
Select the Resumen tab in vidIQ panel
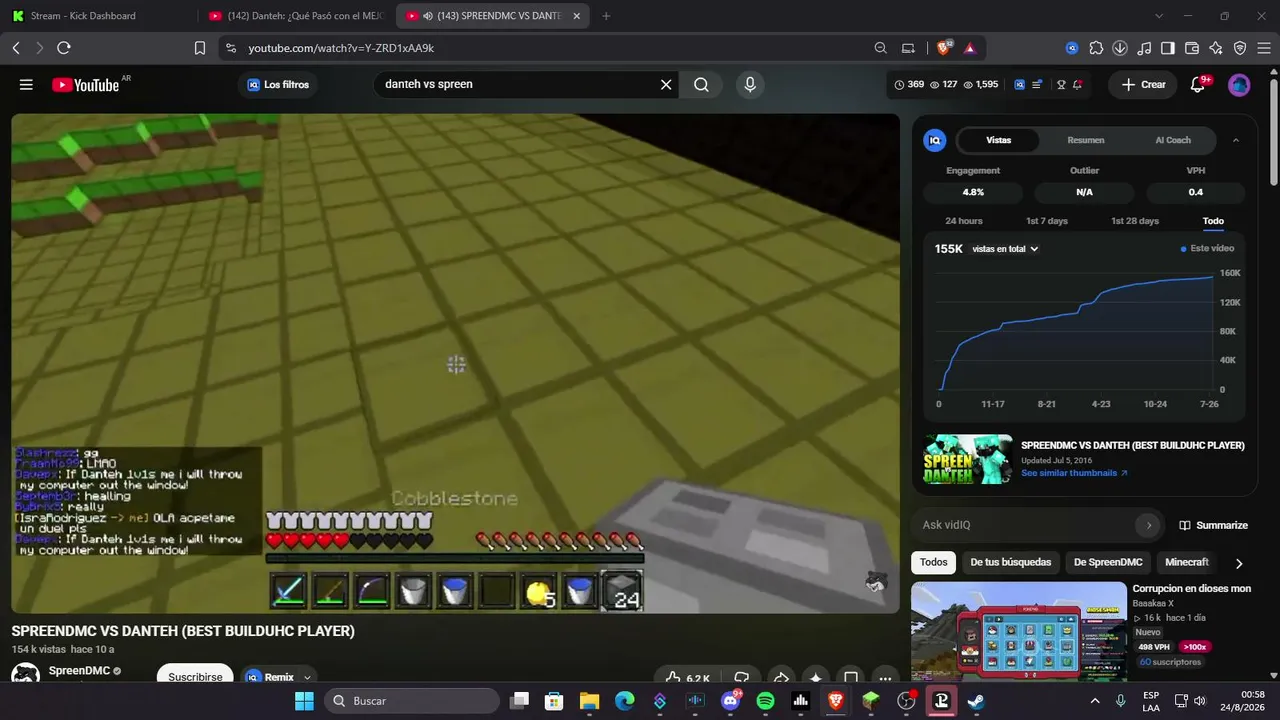1085,141
